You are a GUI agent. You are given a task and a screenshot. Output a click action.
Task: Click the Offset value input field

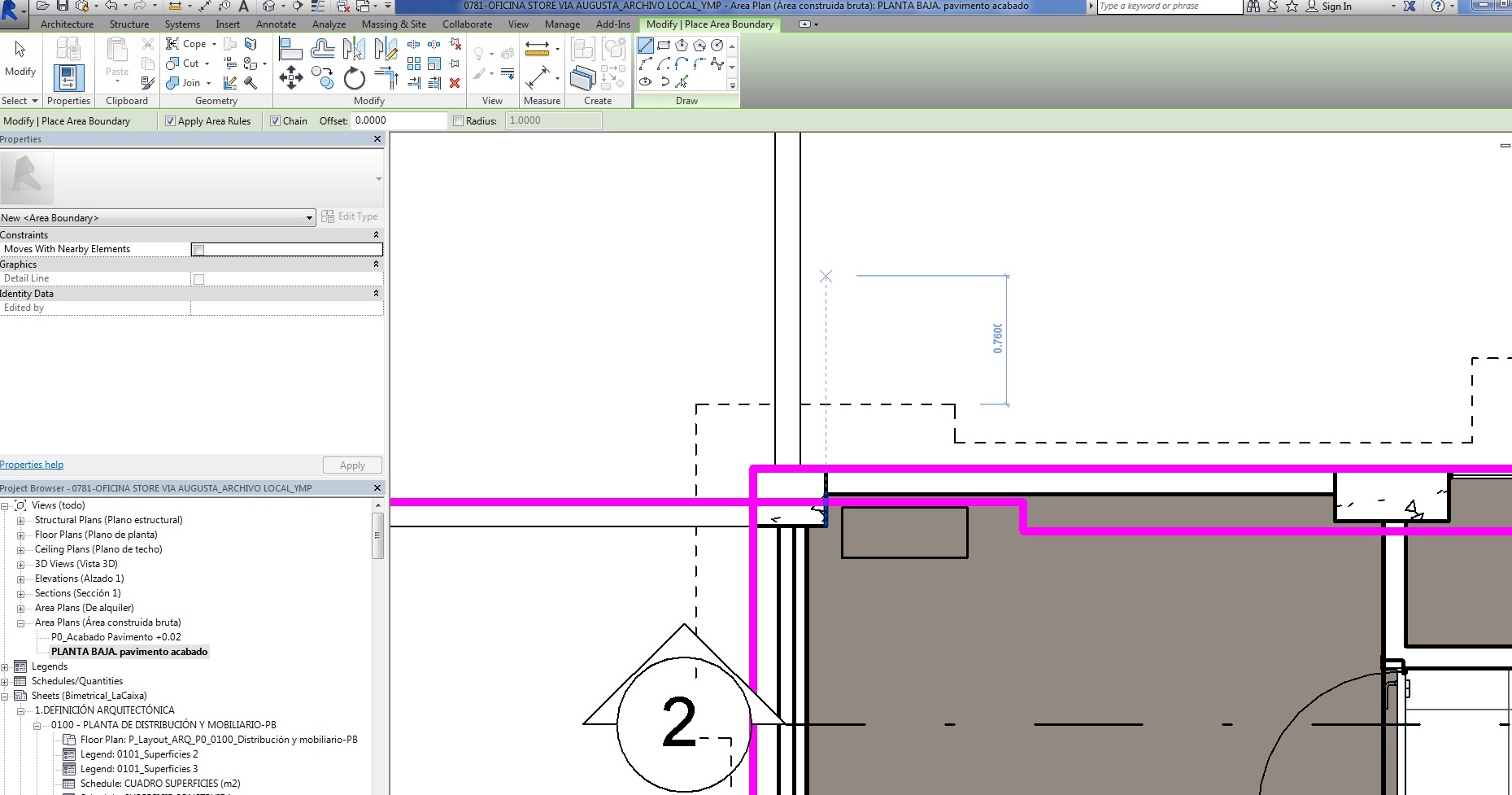tap(399, 120)
